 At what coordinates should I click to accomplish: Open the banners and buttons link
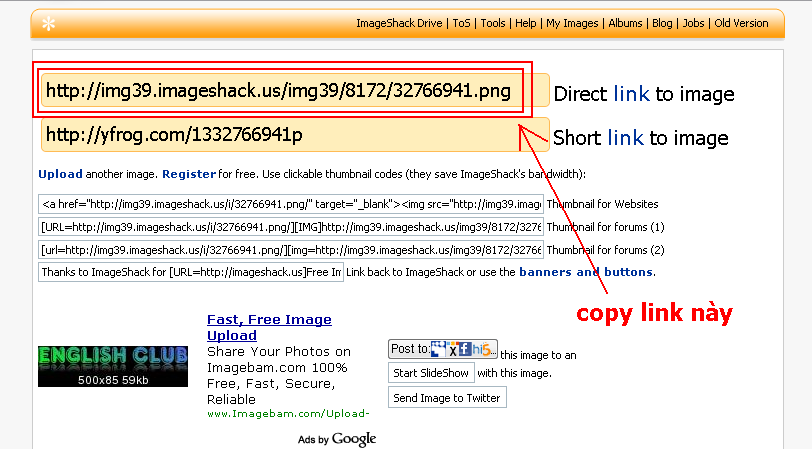(x=586, y=272)
